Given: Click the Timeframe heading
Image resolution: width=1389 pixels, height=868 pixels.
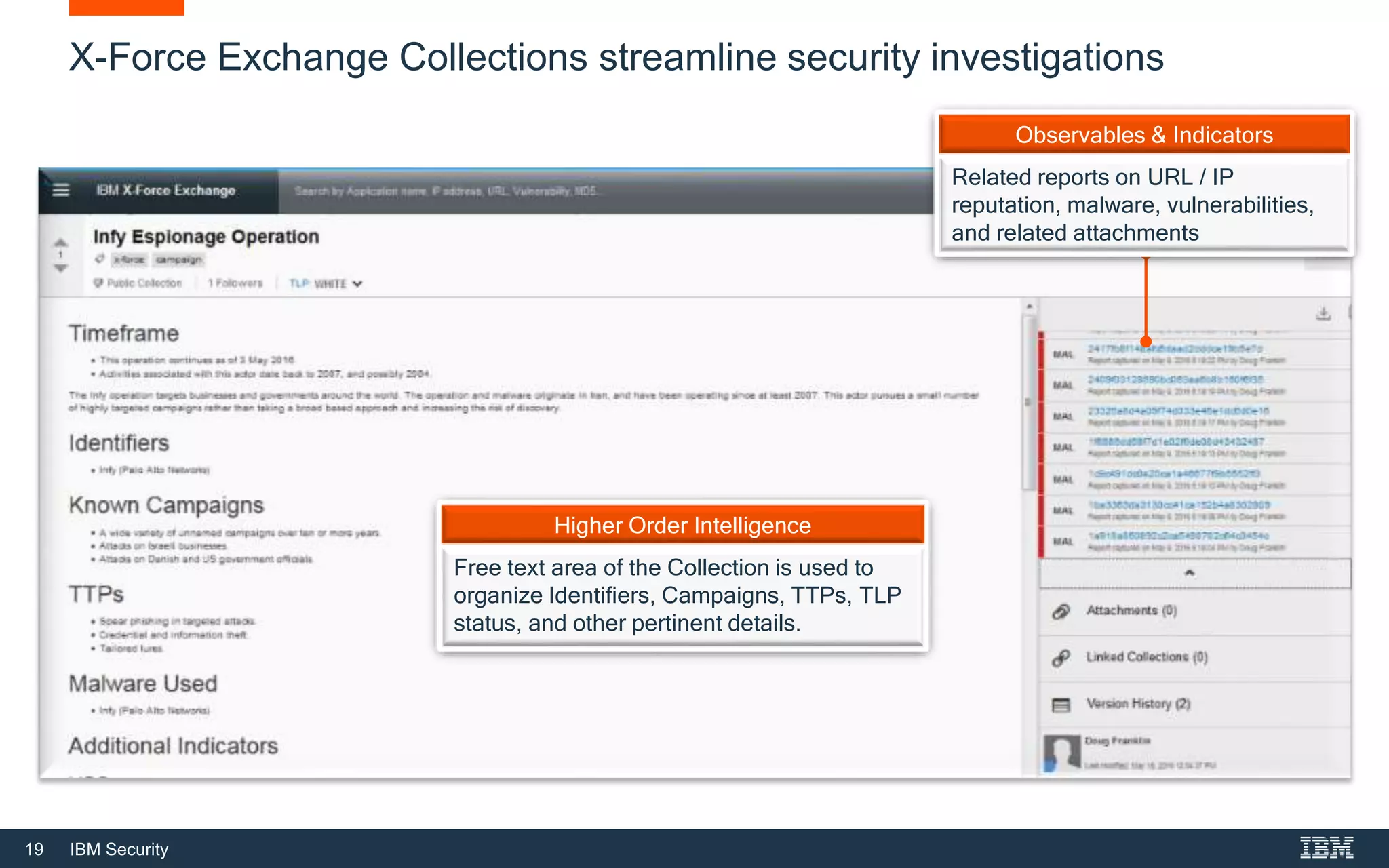Looking at the screenshot, I should (x=123, y=334).
